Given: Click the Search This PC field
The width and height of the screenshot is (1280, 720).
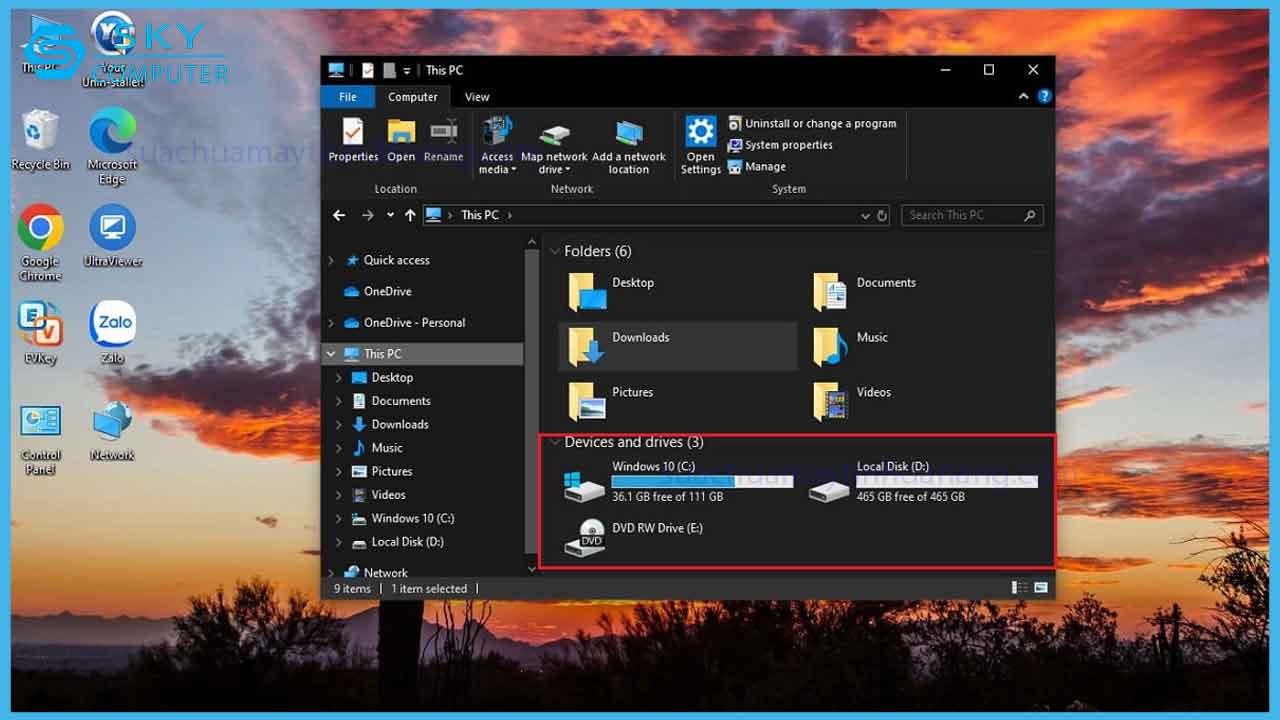Looking at the screenshot, I should (x=960, y=215).
